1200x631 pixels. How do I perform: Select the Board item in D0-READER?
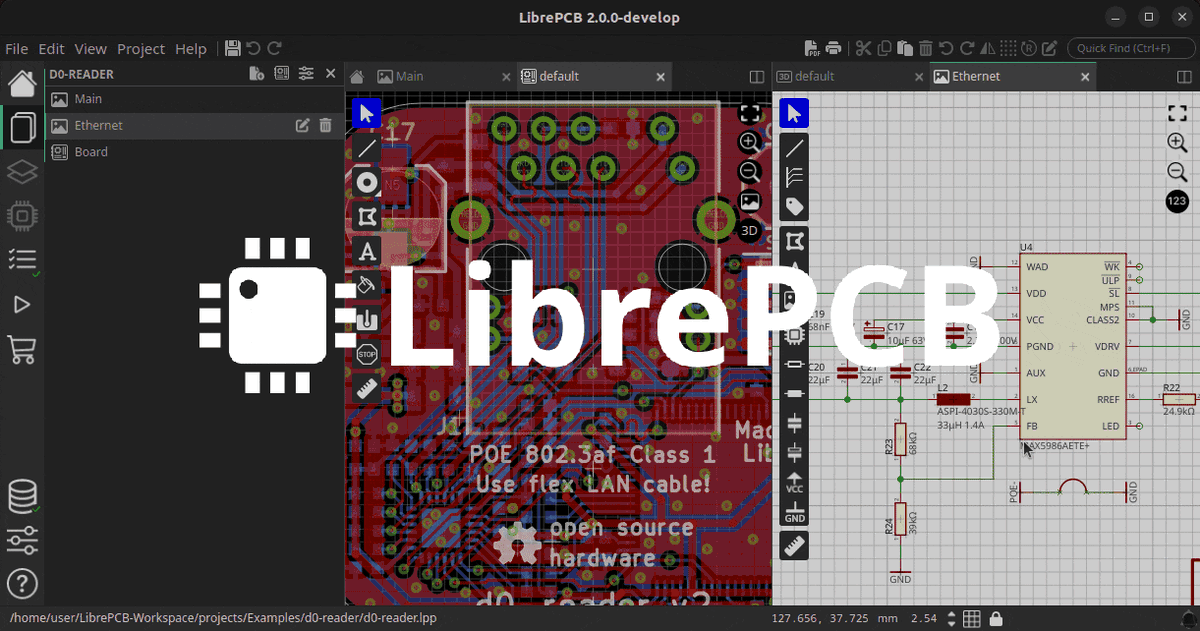coord(192,152)
